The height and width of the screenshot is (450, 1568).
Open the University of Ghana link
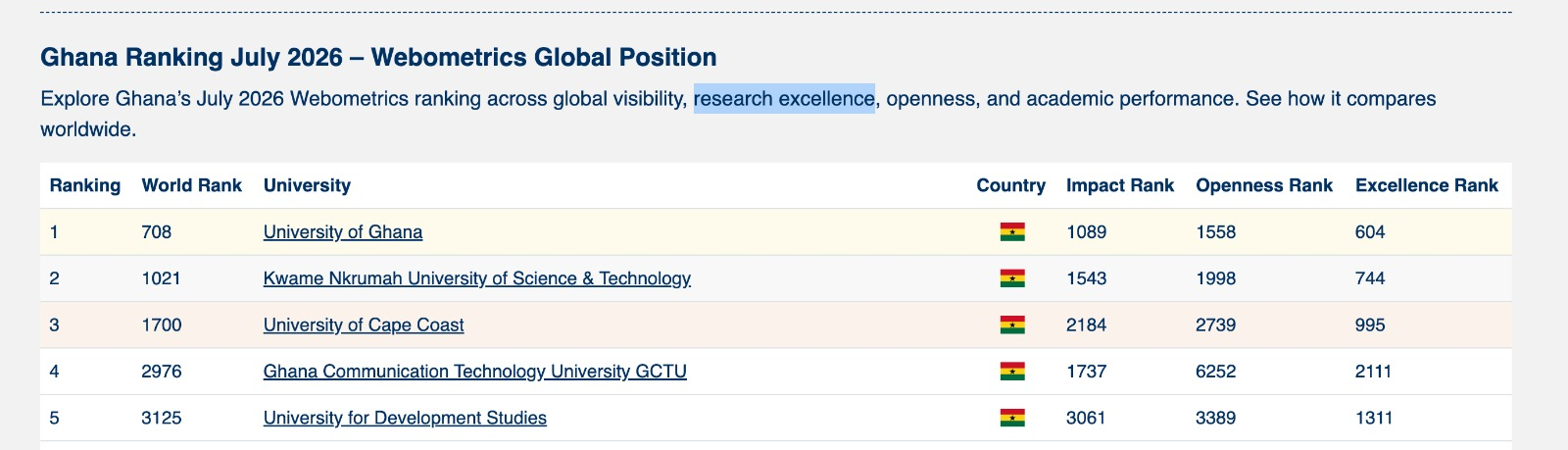point(343,232)
